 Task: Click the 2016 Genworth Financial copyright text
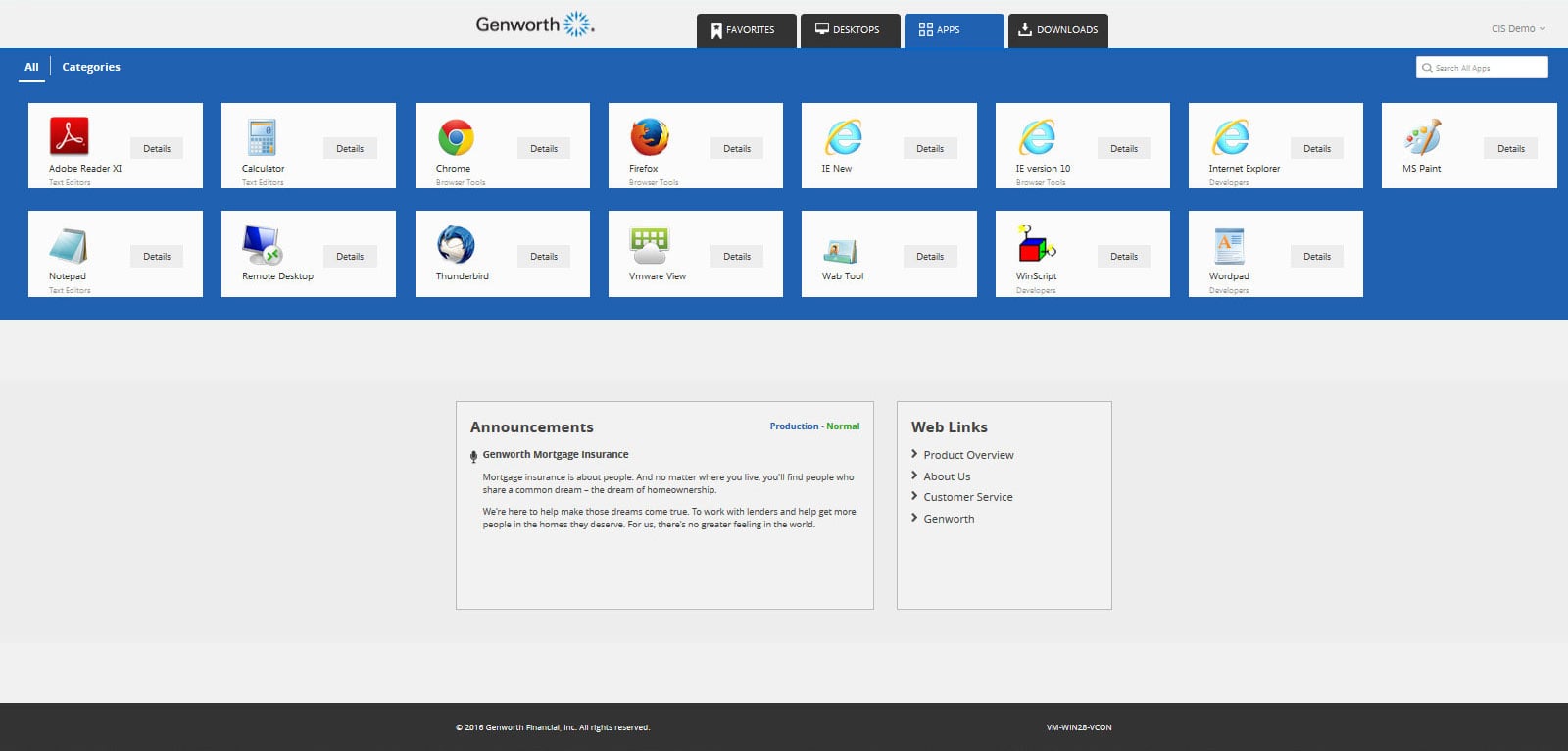tap(553, 727)
